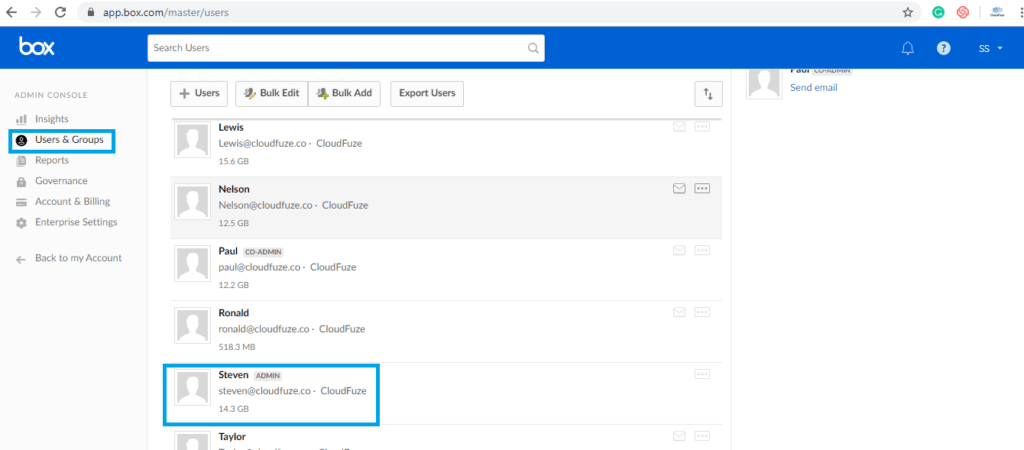
Task: Select user name Steven
Action: [234, 375]
